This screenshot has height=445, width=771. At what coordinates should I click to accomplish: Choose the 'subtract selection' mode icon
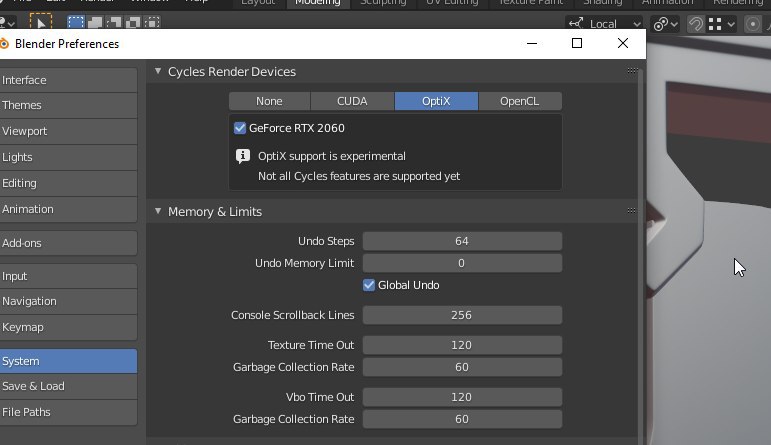[x=114, y=23]
